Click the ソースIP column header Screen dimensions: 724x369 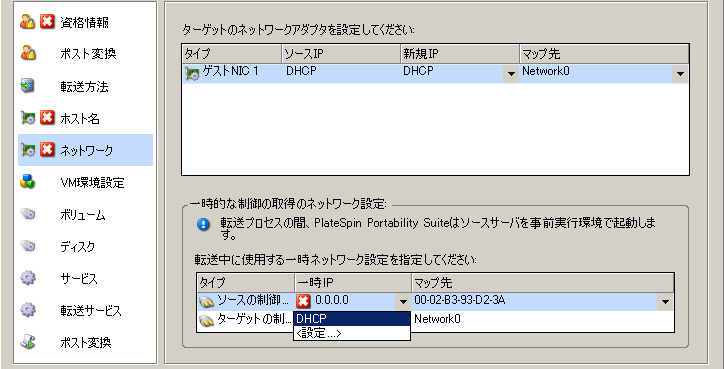pos(341,54)
